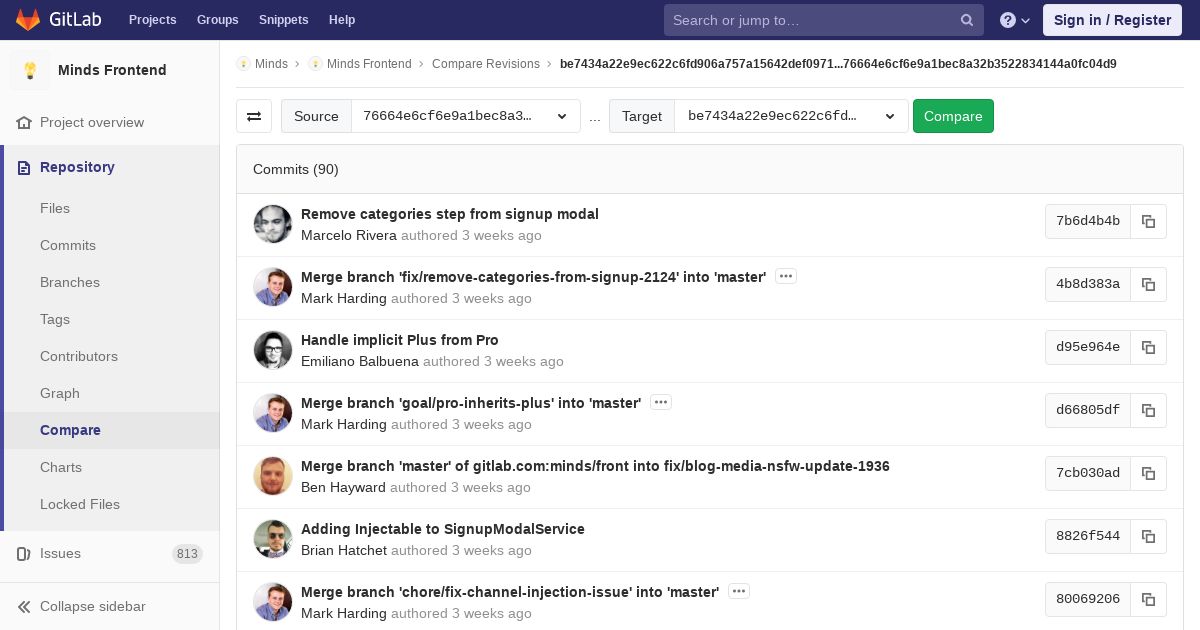Open the Projects menu
The width and height of the screenshot is (1200, 630).
click(x=153, y=20)
